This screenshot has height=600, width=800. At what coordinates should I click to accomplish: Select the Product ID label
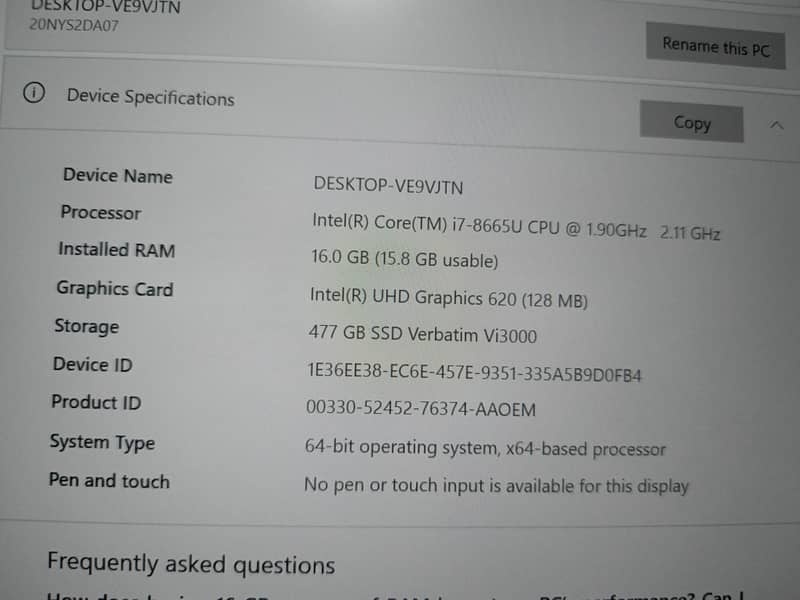(96, 402)
